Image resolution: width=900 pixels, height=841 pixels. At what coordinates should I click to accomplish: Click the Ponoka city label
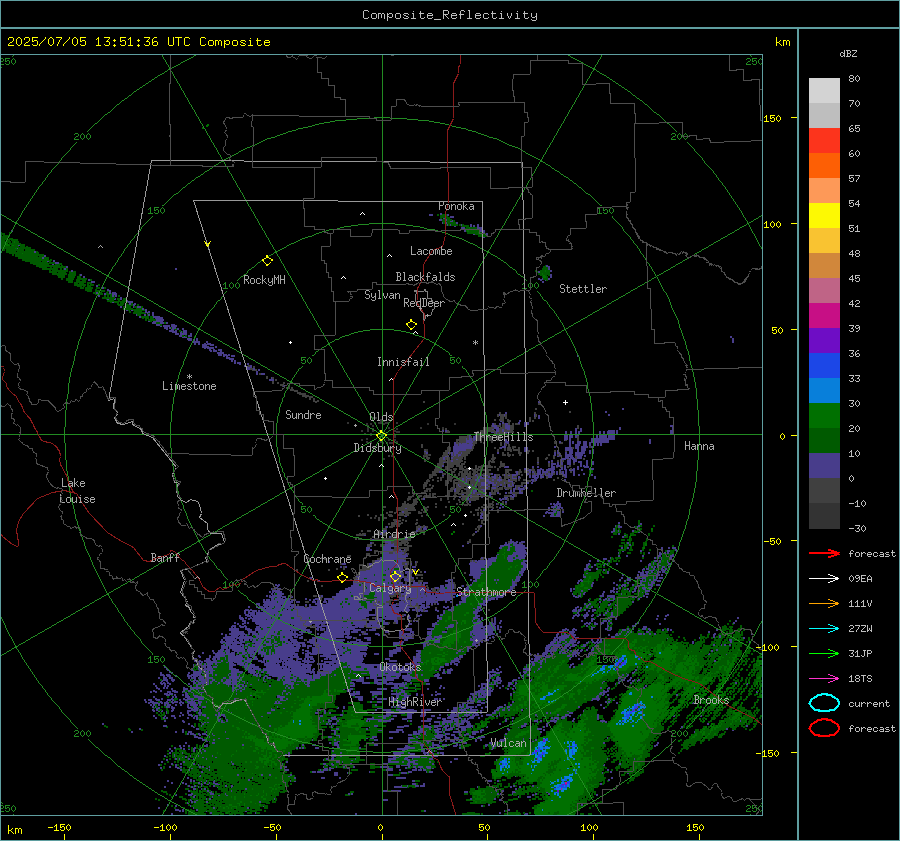click(456, 206)
